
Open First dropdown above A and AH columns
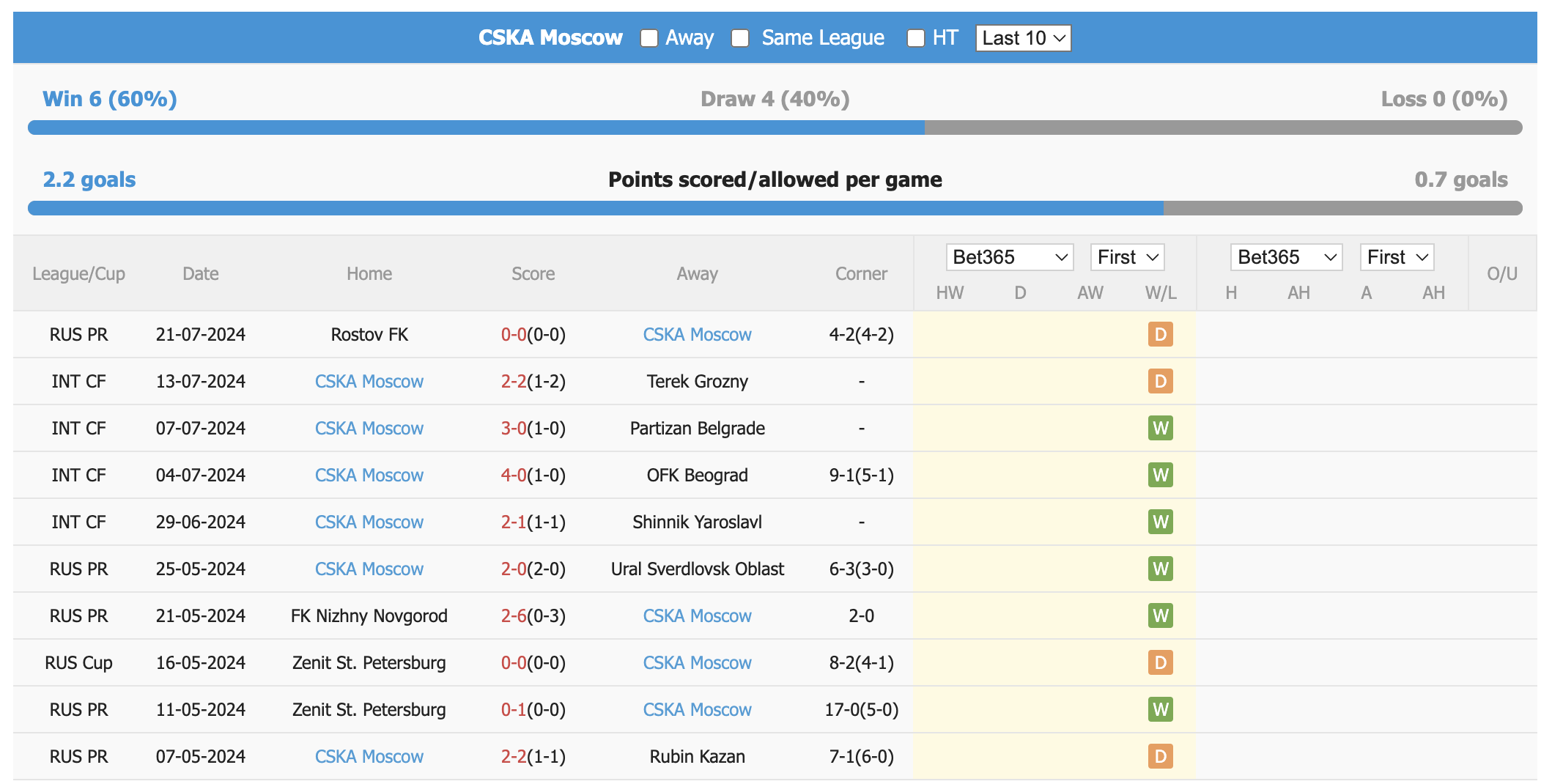point(1397,257)
